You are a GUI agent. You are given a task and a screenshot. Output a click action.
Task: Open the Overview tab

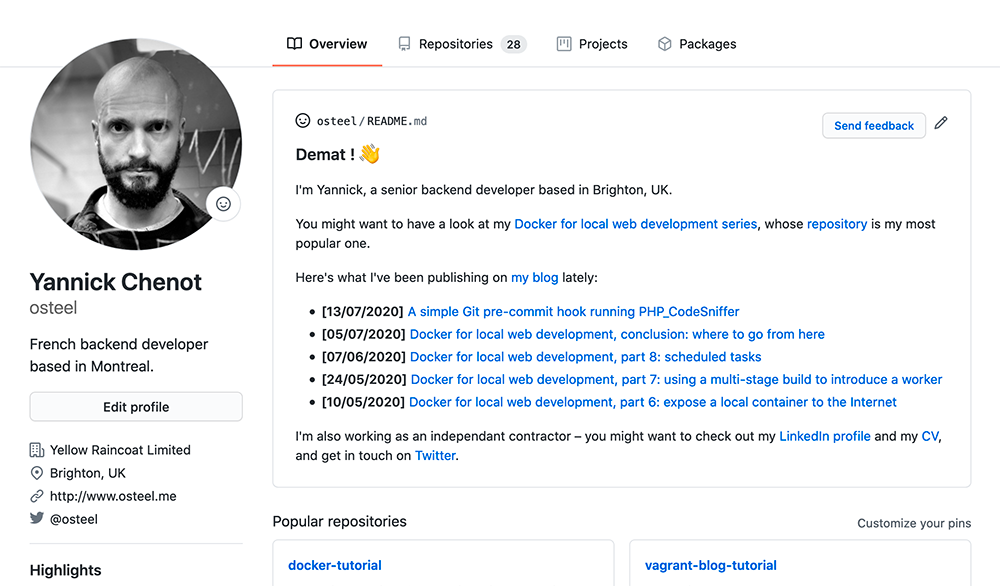point(327,44)
